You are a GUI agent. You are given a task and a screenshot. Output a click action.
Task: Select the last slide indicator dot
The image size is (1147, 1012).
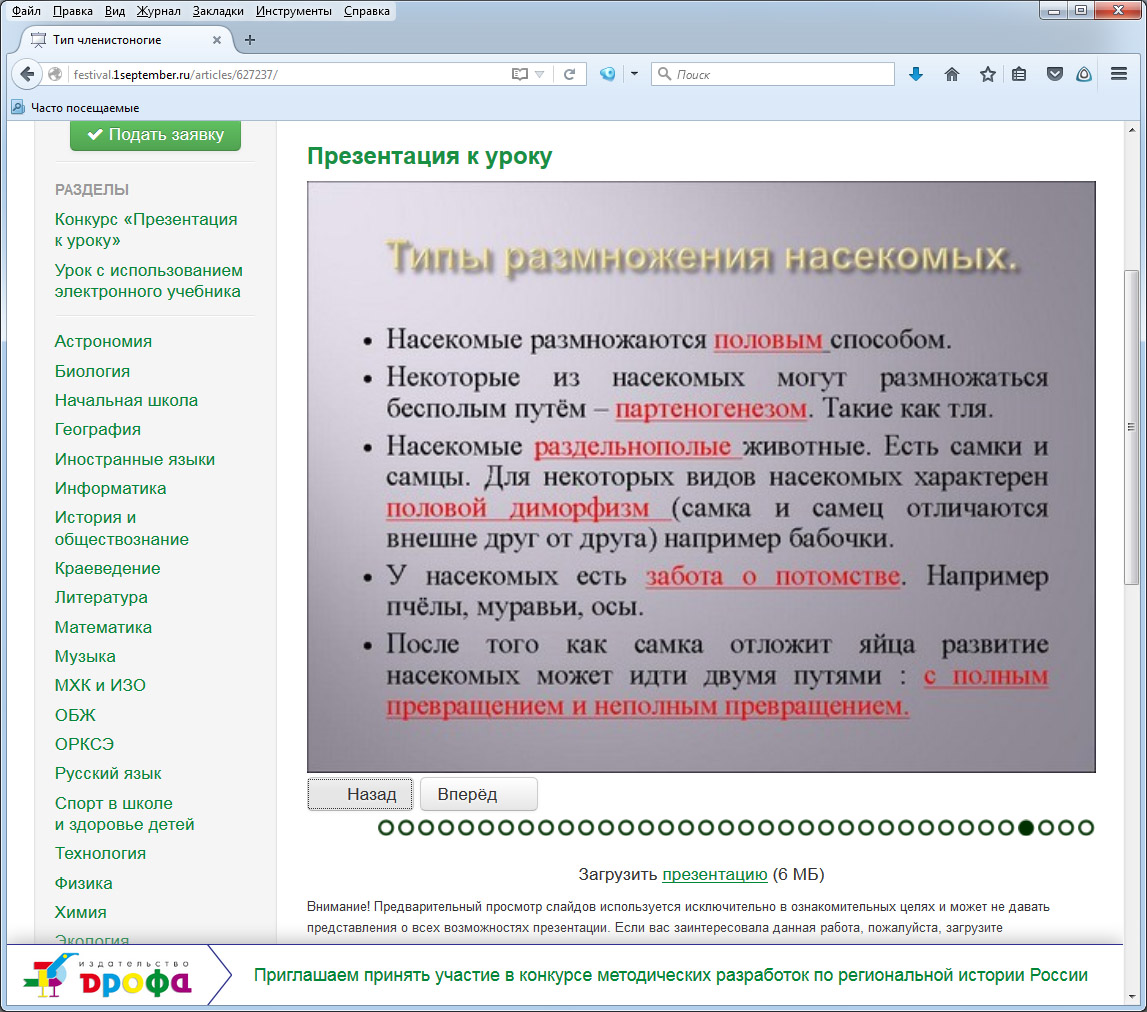coord(1086,828)
